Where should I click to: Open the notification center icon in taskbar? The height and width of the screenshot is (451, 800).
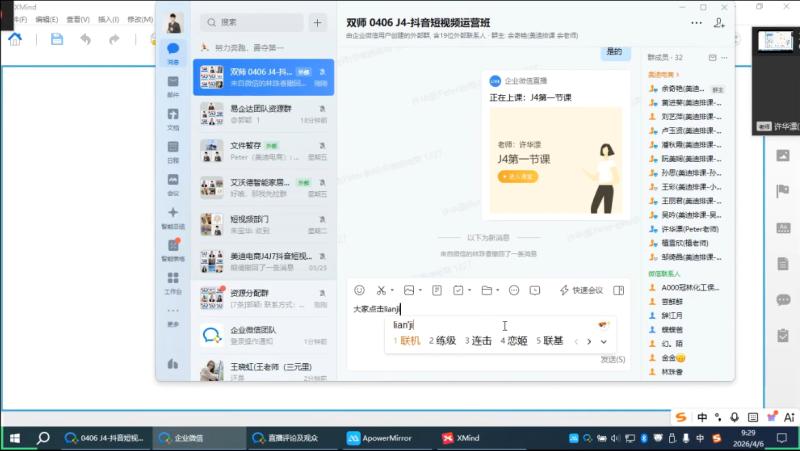tap(782, 438)
